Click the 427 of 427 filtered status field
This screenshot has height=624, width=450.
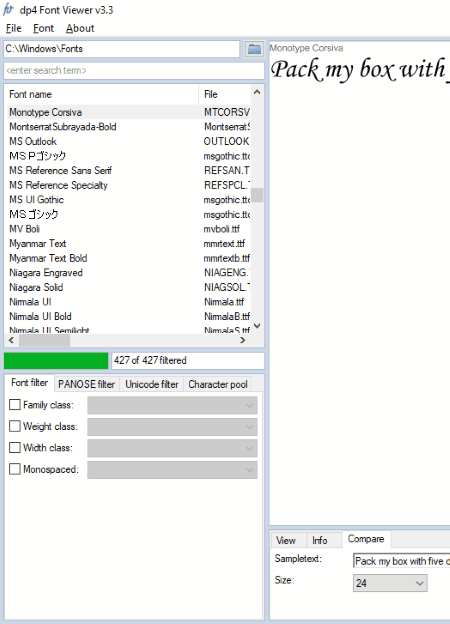tap(188, 361)
